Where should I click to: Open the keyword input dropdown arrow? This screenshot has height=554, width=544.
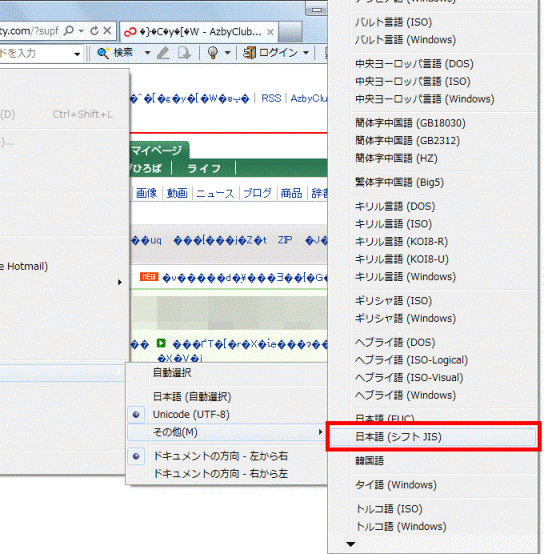77,54
